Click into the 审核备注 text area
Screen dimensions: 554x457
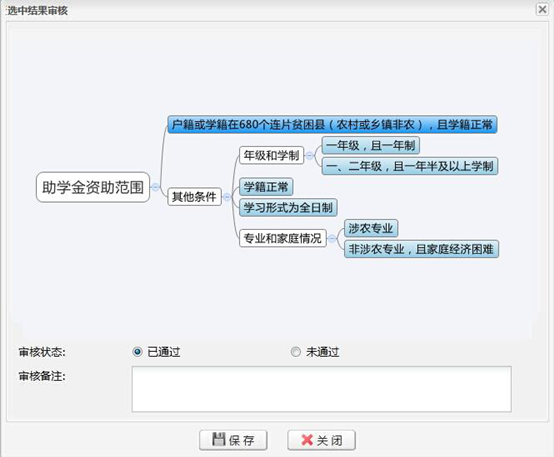tap(322, 389)
